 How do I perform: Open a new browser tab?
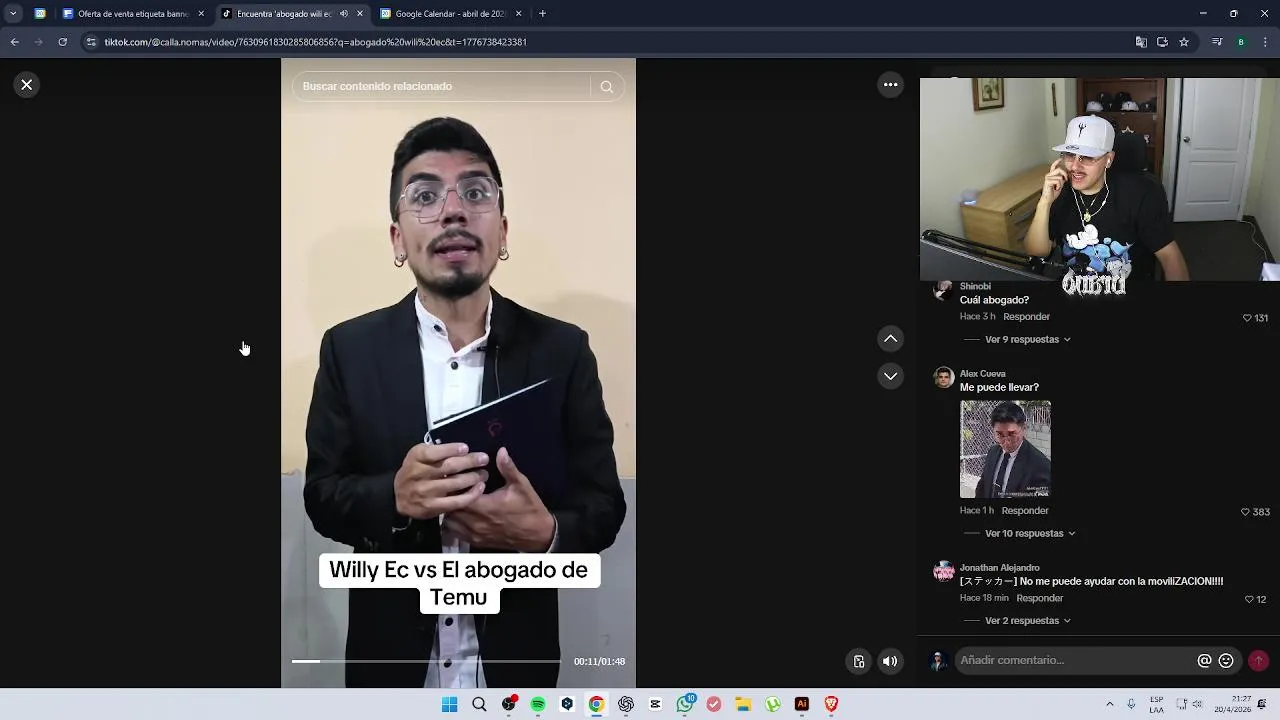pyautogui.click(x=542, y=14)
